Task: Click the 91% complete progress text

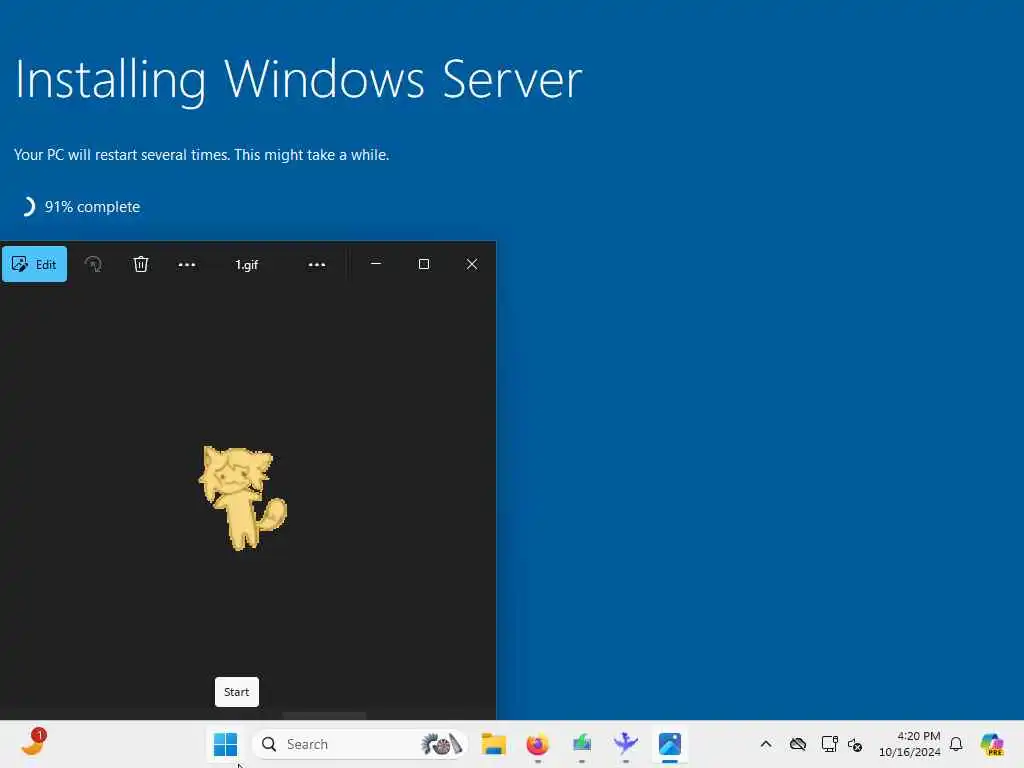Action: (92, 207)
